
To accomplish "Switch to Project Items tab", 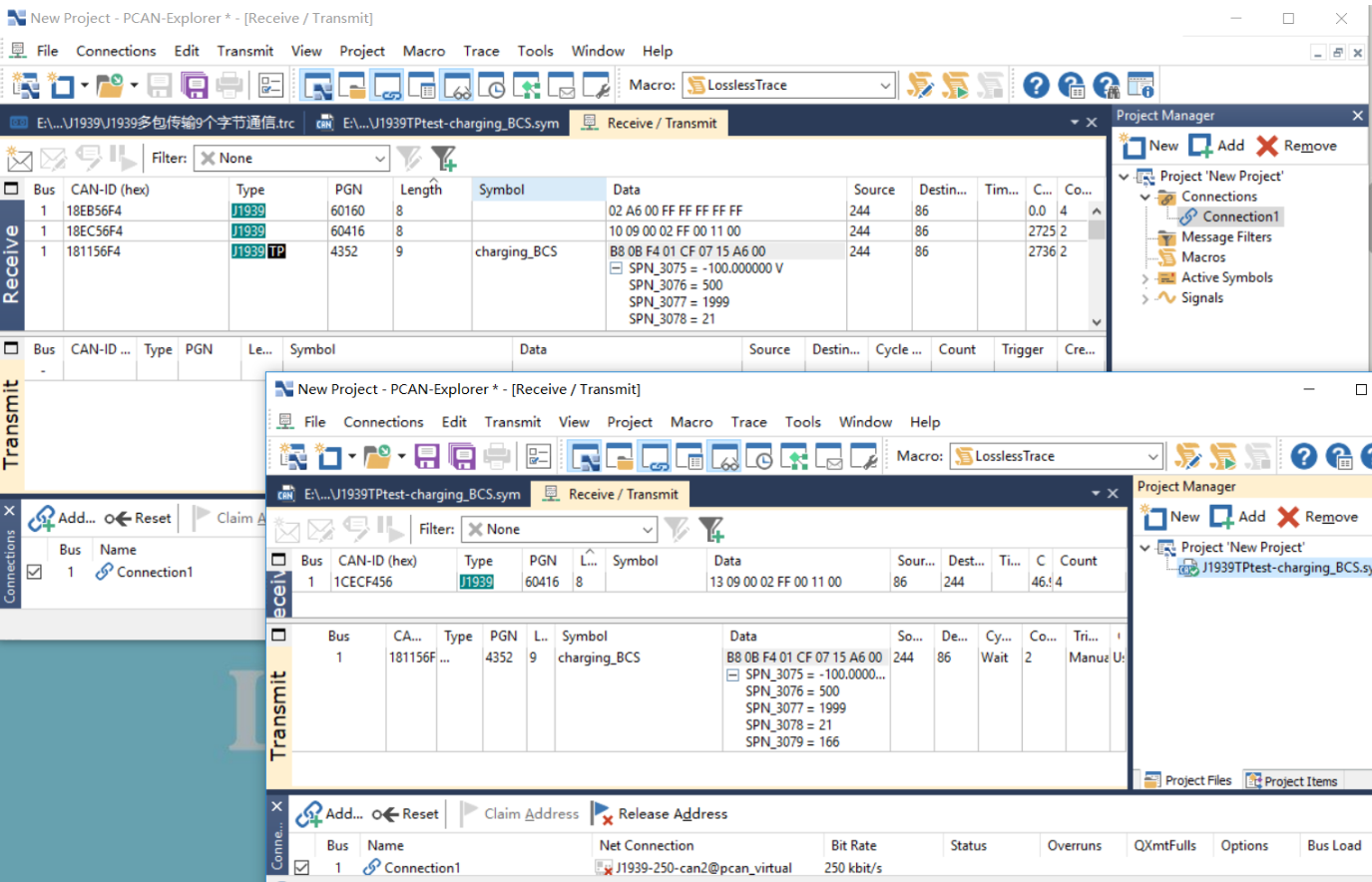I will pos(1292,780).
